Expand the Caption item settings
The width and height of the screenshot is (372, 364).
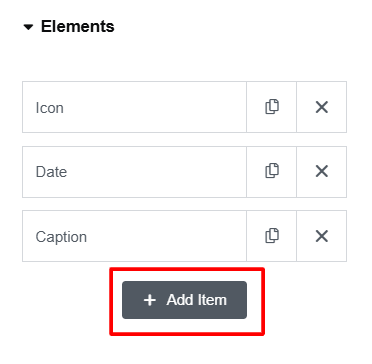[134, 236]
